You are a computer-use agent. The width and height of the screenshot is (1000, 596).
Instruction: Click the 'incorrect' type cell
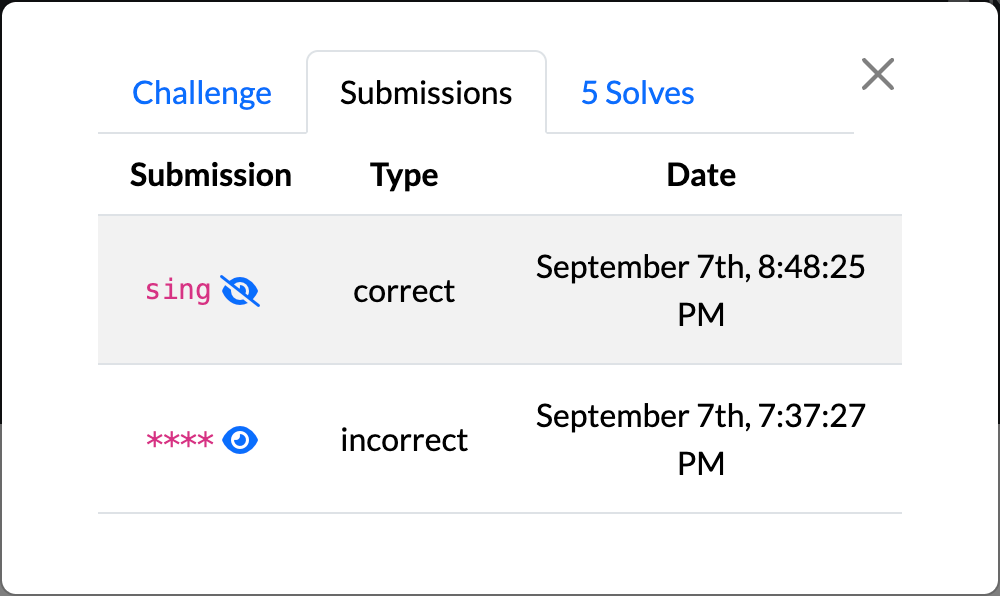click(404, 440)
